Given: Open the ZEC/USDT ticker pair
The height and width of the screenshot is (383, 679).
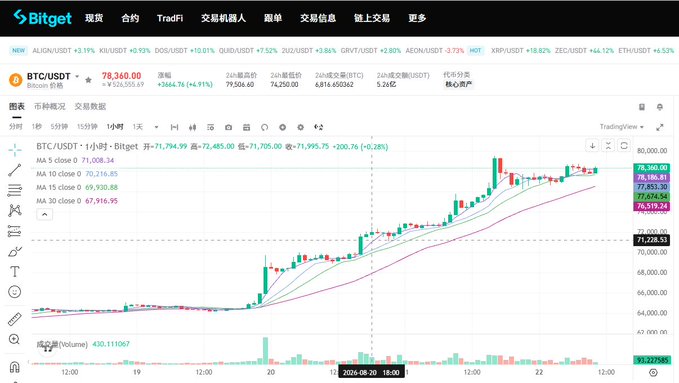Looking at the screenshot, I should (x=584, y=51).
